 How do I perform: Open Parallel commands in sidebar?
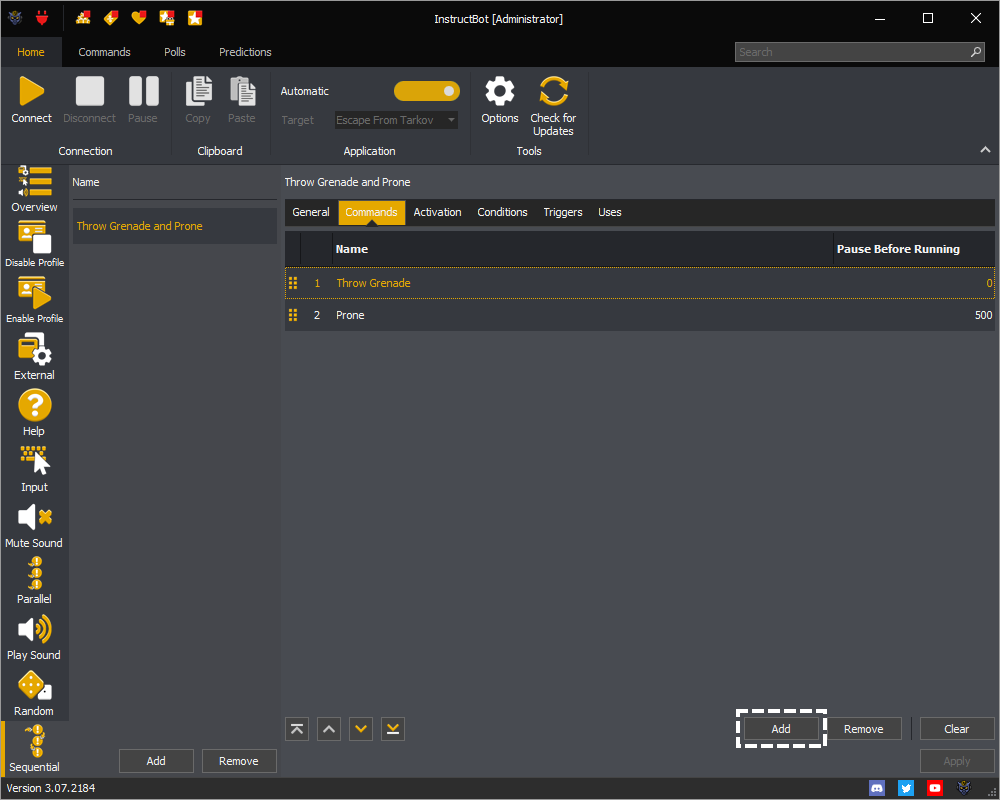(34, 581)
